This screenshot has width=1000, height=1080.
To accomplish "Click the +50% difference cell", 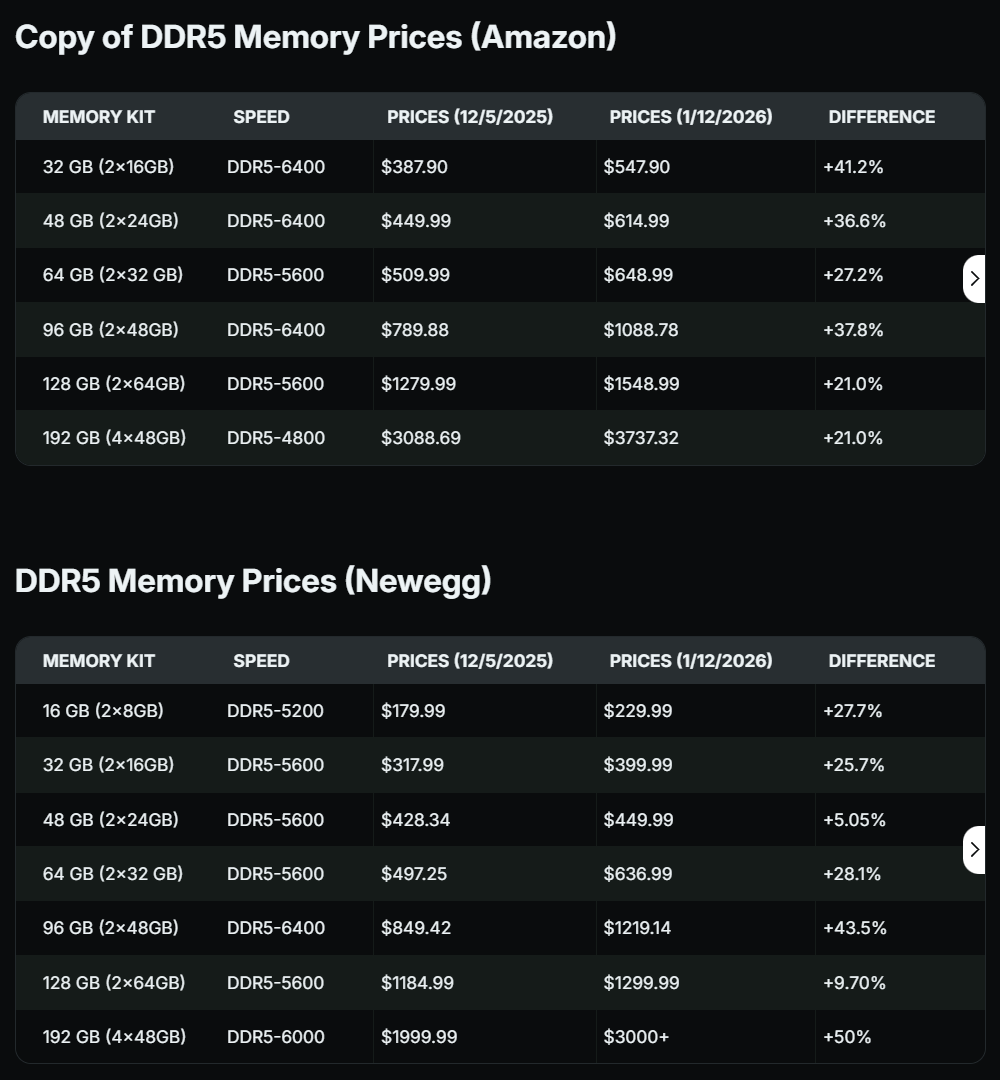I will pyautogui.click(x=847, y=1037).
